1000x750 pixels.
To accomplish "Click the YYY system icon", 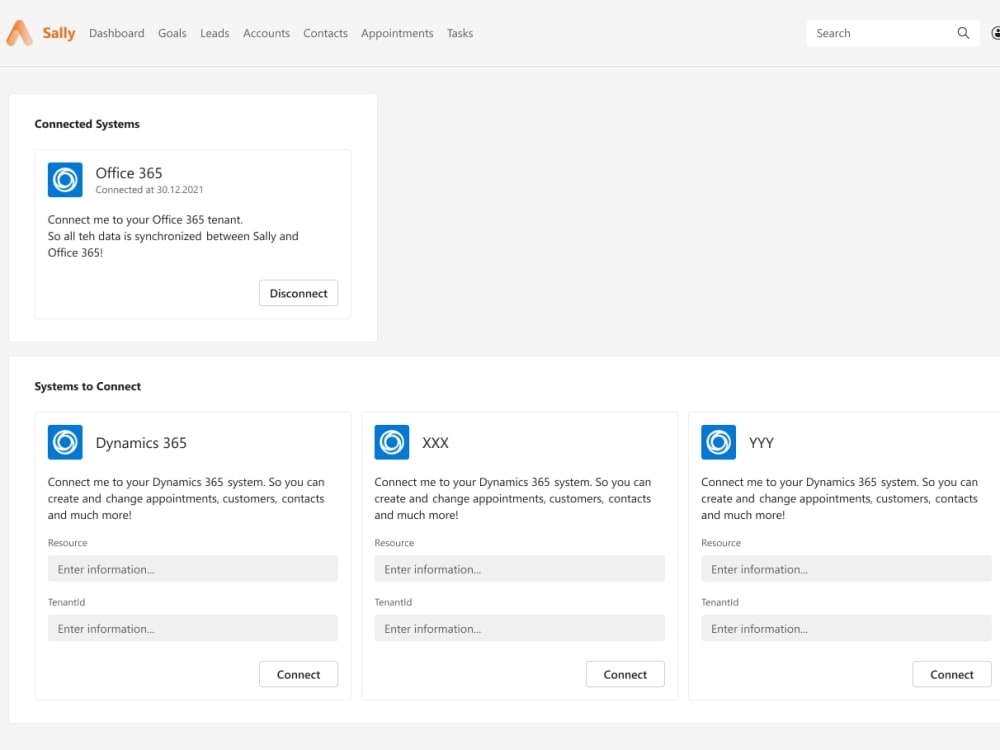I will (718, 442).
